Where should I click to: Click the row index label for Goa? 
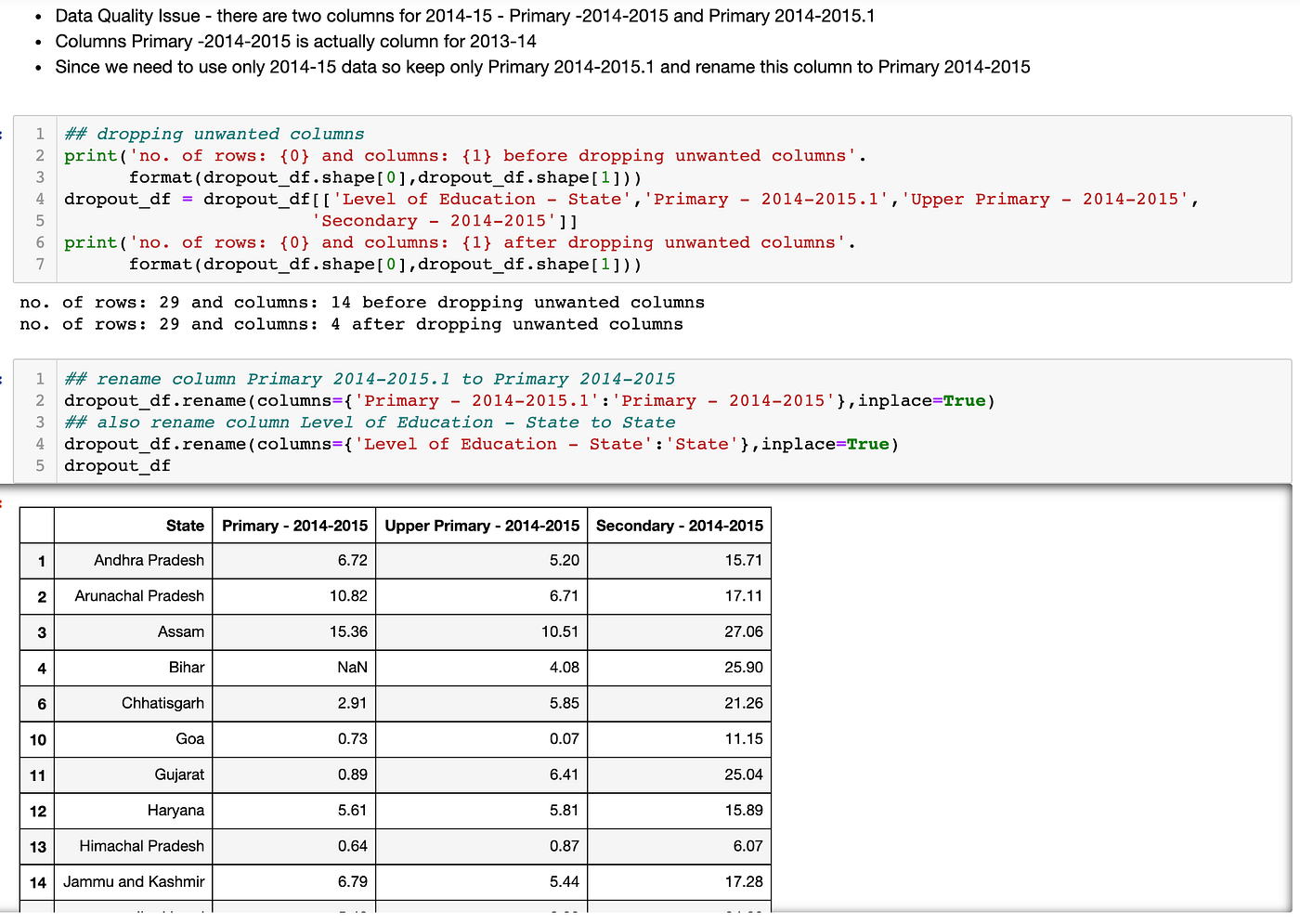[37, 739]
